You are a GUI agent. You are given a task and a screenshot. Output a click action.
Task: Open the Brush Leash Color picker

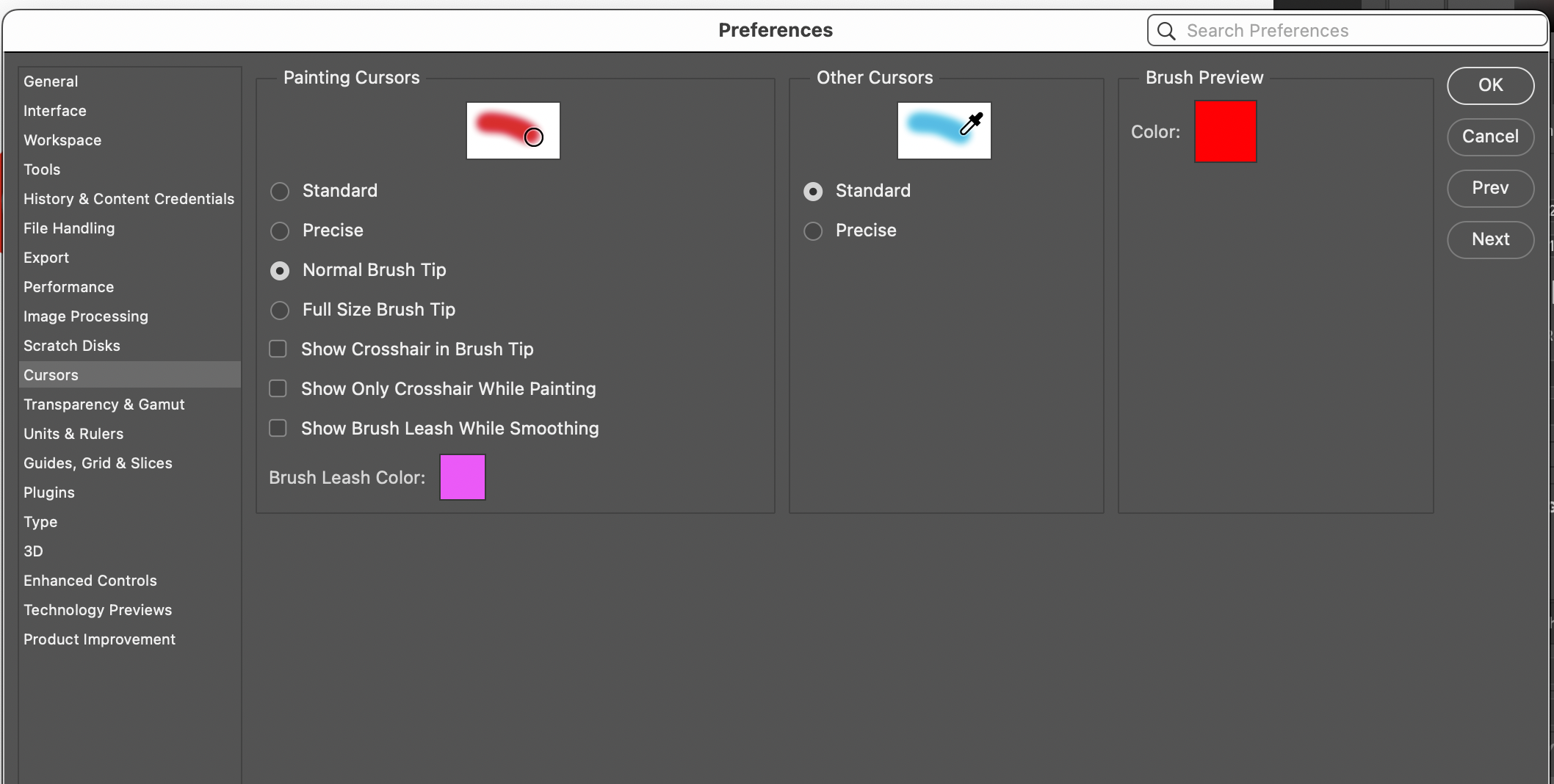point(462,476)
